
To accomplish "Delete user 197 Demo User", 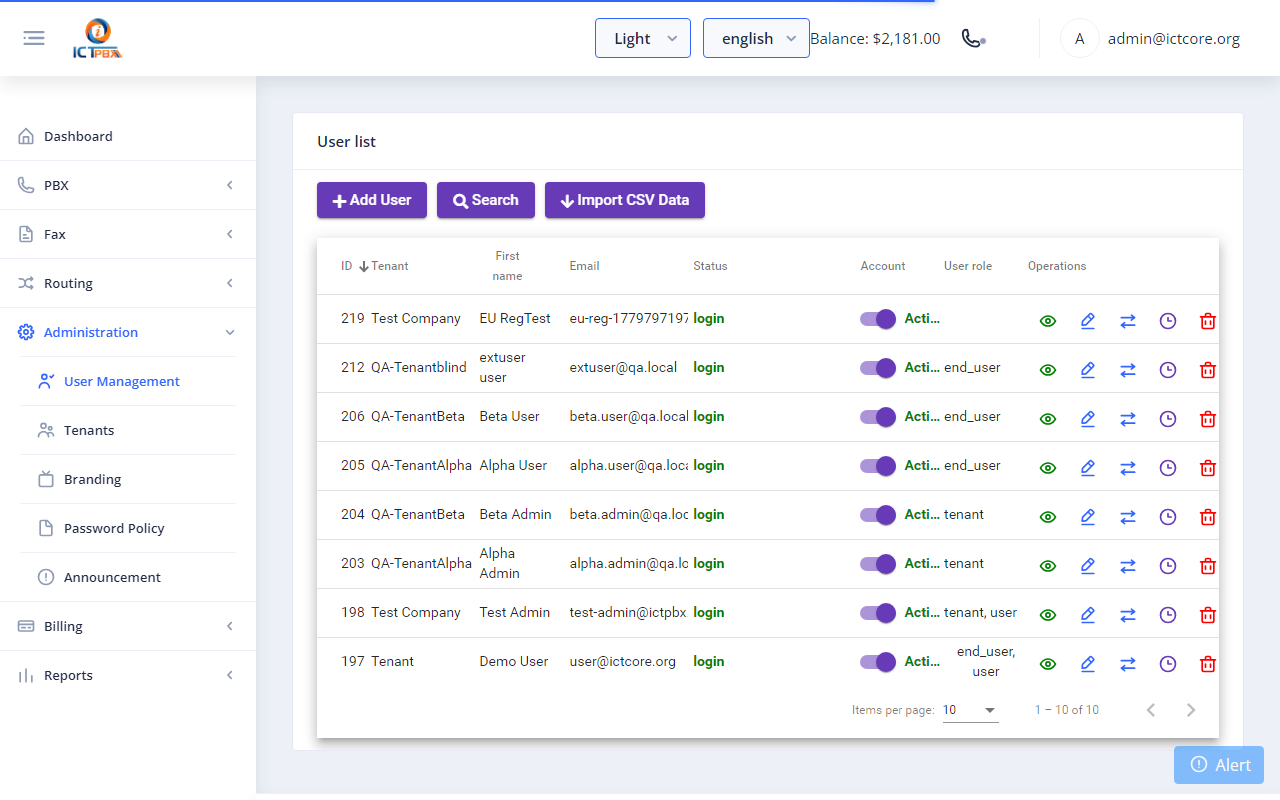I will point(1208,664).
